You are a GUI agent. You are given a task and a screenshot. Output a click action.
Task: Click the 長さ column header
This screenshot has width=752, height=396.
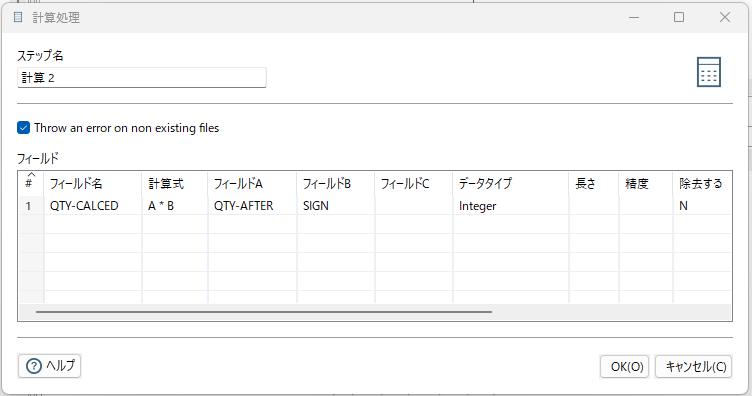tap(594, 183)
